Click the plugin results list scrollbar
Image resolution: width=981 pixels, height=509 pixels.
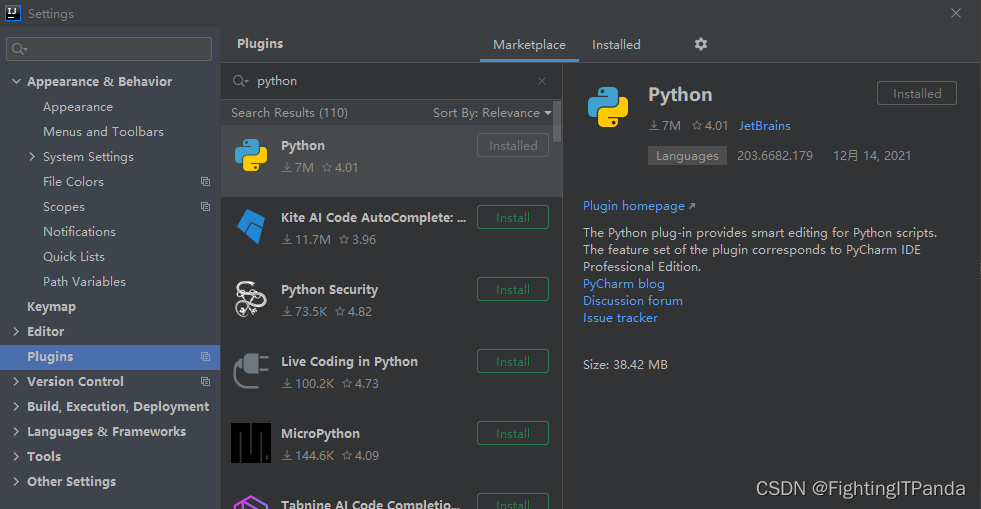(x=557, y=122)
